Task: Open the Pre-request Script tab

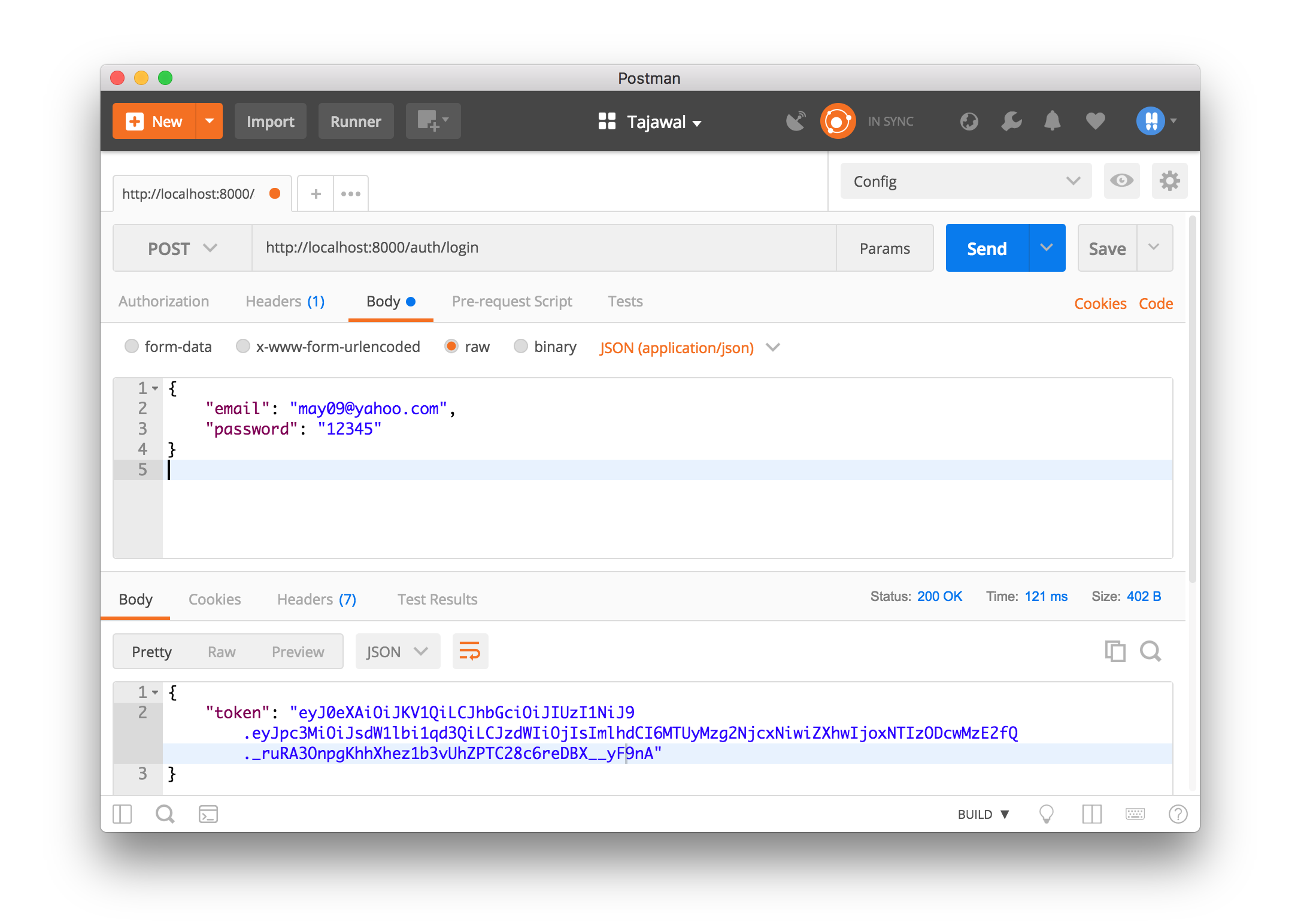Action: pos(512,302)
